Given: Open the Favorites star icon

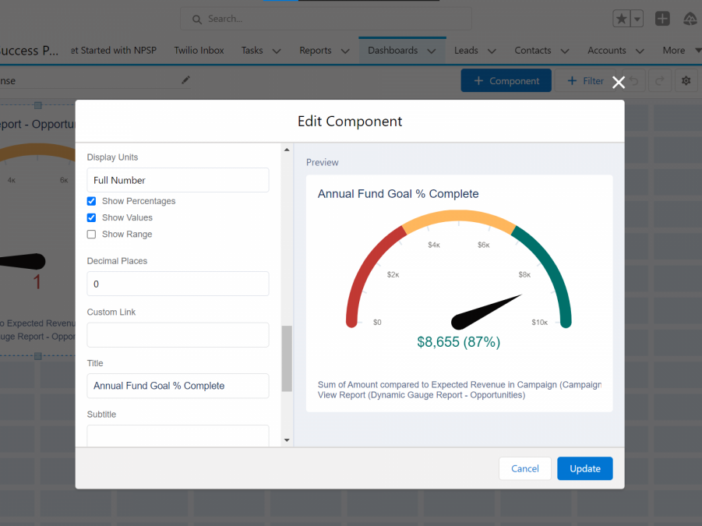Looking at the screenshot, I should pyautogui.click(x=621, y=19).
